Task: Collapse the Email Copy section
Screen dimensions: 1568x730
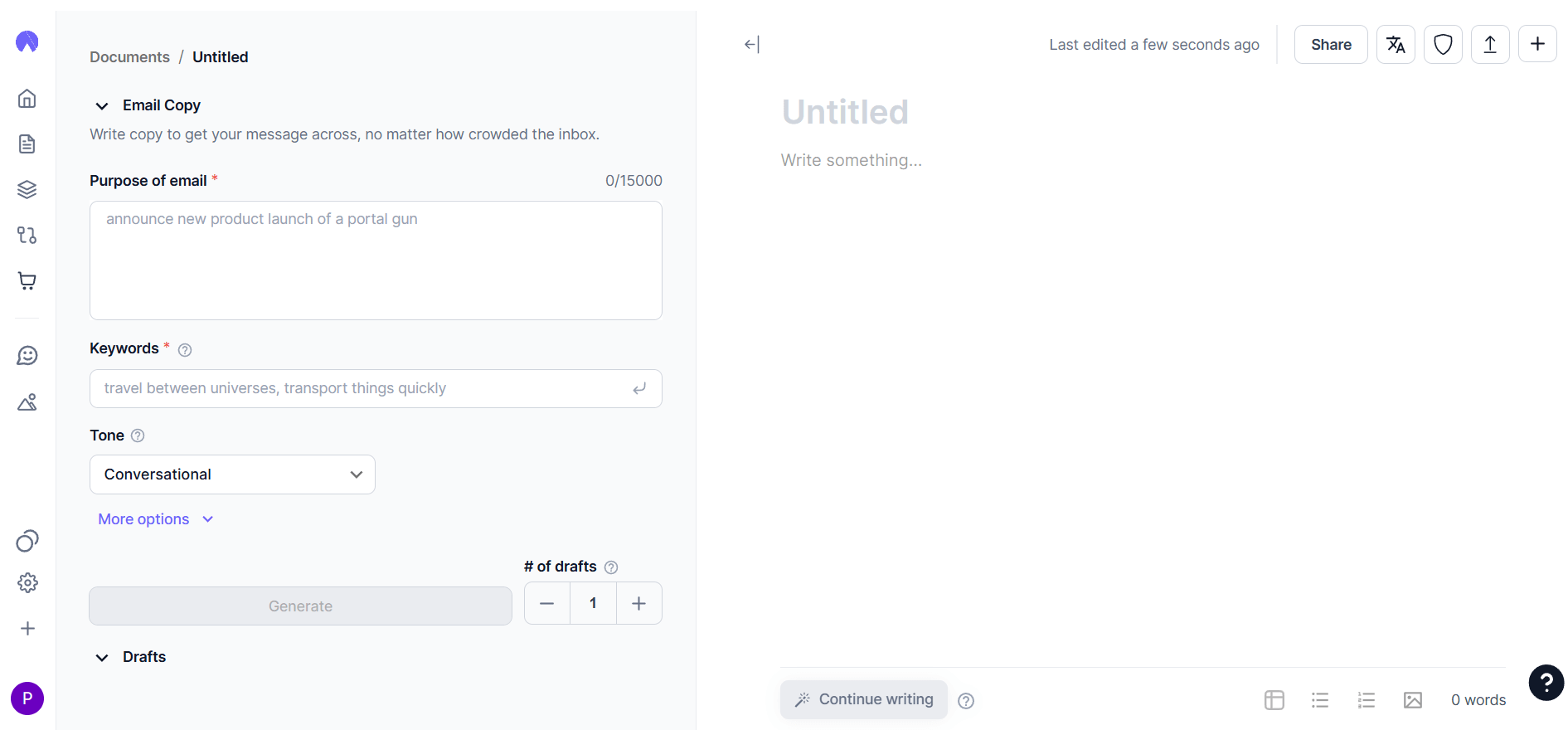Action: tap(102, 106)
